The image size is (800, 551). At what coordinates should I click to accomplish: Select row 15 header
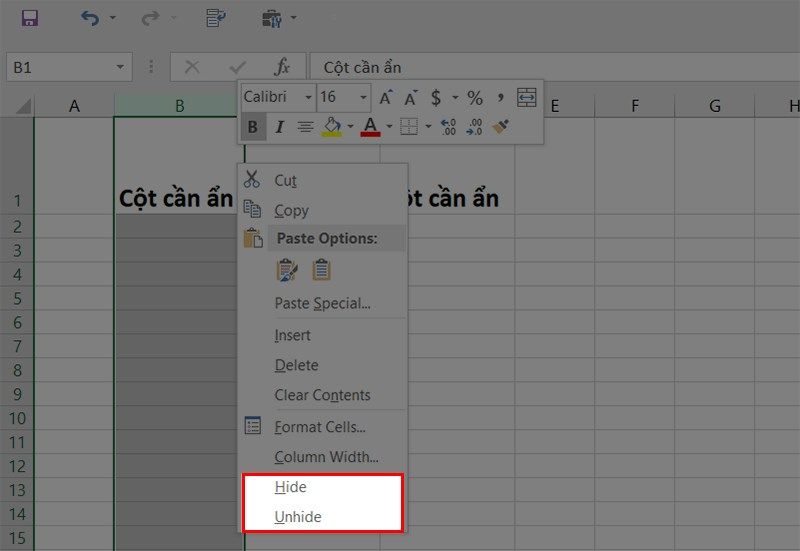(x=17, y=538)
